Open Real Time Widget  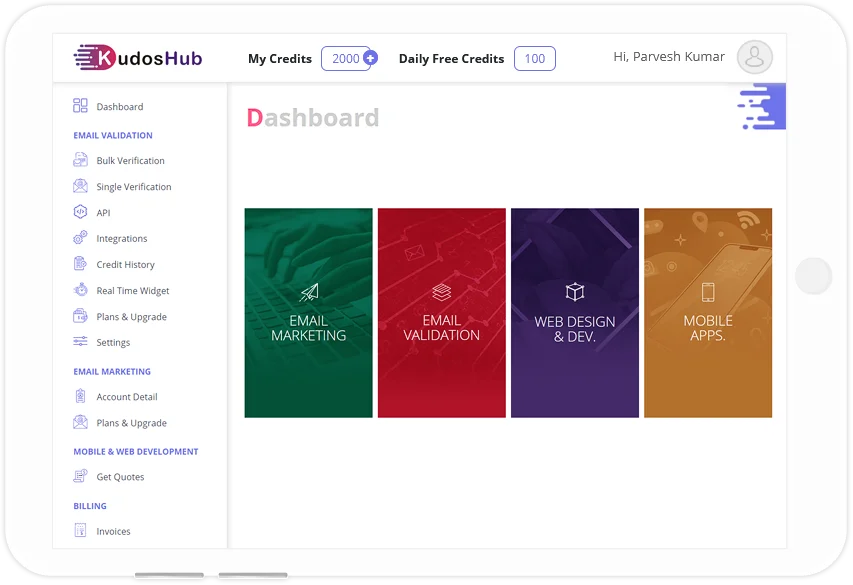(133, 291)
